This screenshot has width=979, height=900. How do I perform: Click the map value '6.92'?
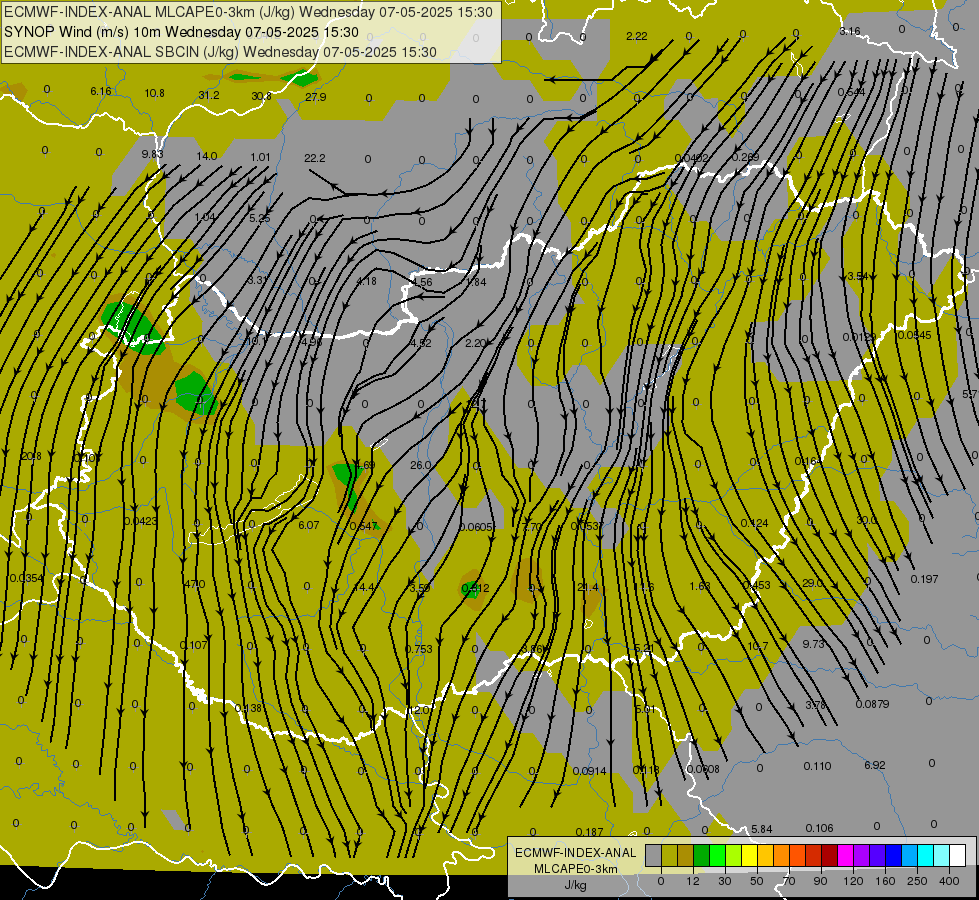(x=875, y=765)
